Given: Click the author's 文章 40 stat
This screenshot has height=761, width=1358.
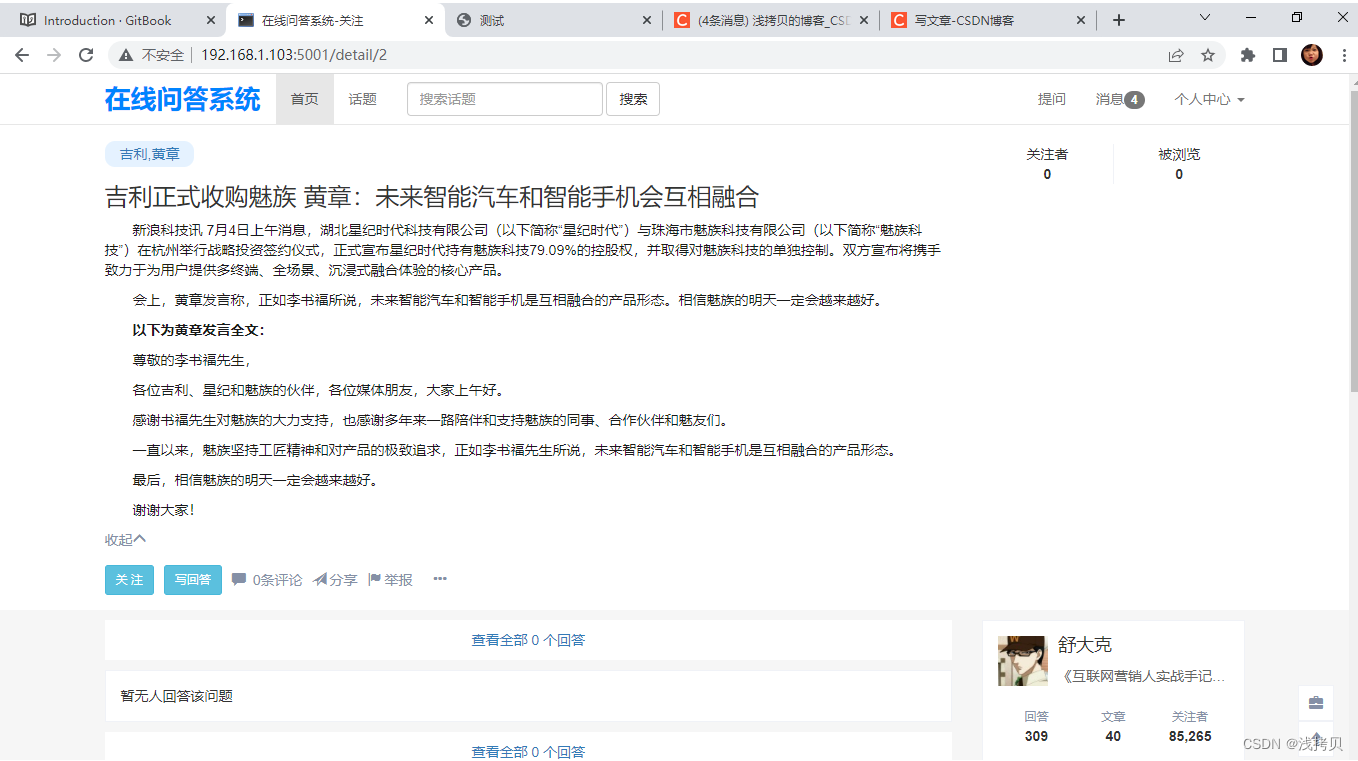Looking at the screenshot, I should [1113, 727].
